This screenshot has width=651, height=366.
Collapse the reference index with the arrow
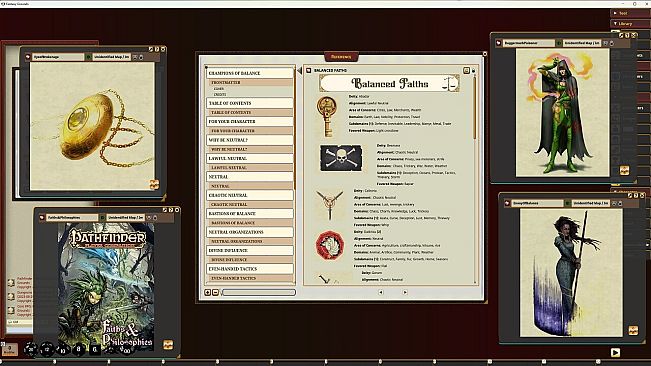pos(299,71)
